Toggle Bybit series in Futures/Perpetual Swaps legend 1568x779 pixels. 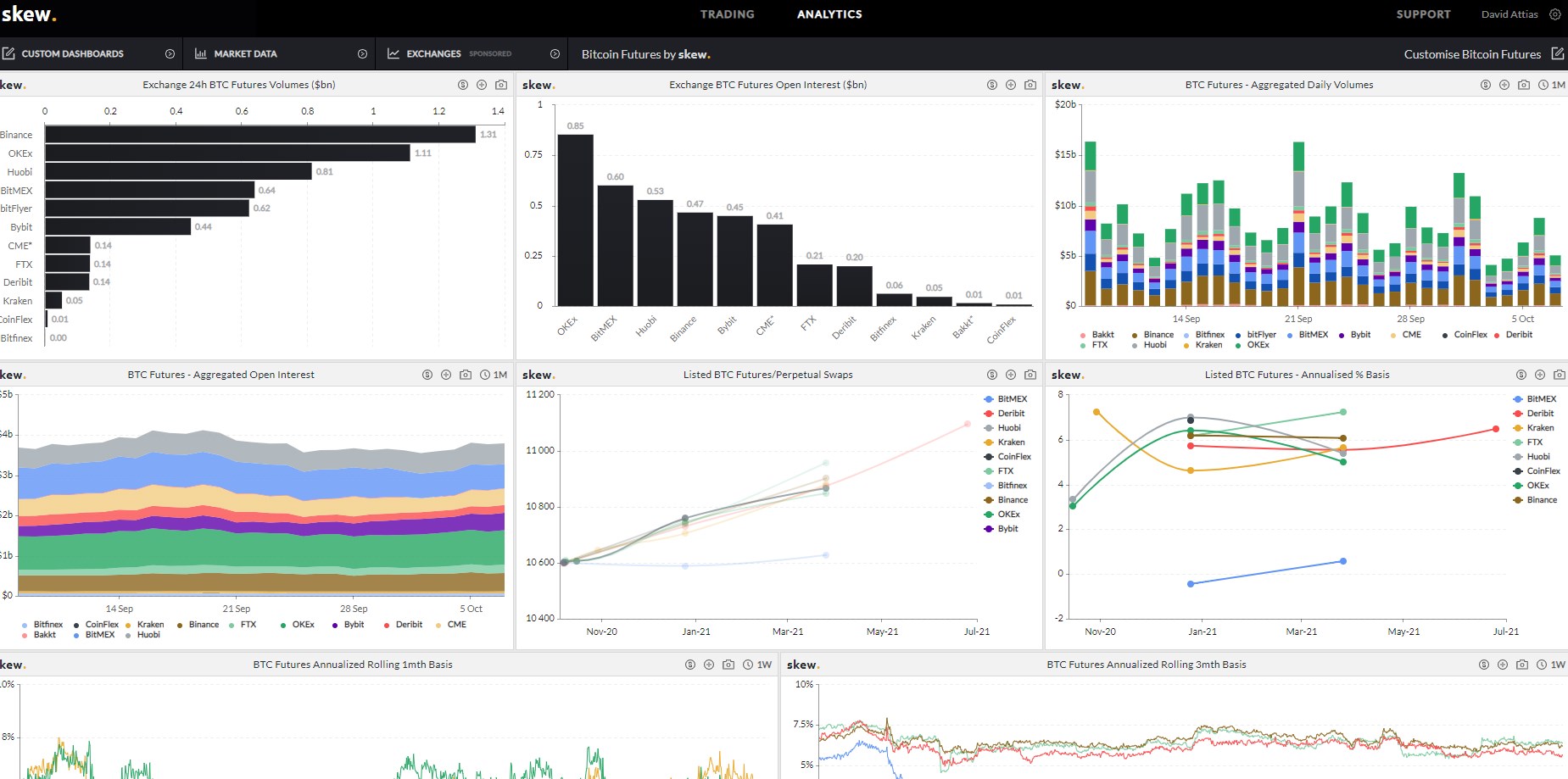1001,529
